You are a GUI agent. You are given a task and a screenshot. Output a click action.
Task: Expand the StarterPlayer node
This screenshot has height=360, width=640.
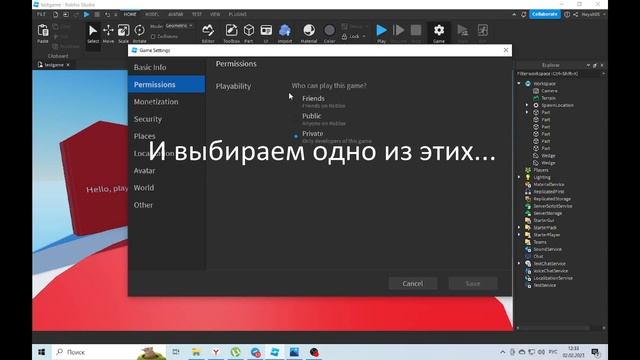point(519,235)
